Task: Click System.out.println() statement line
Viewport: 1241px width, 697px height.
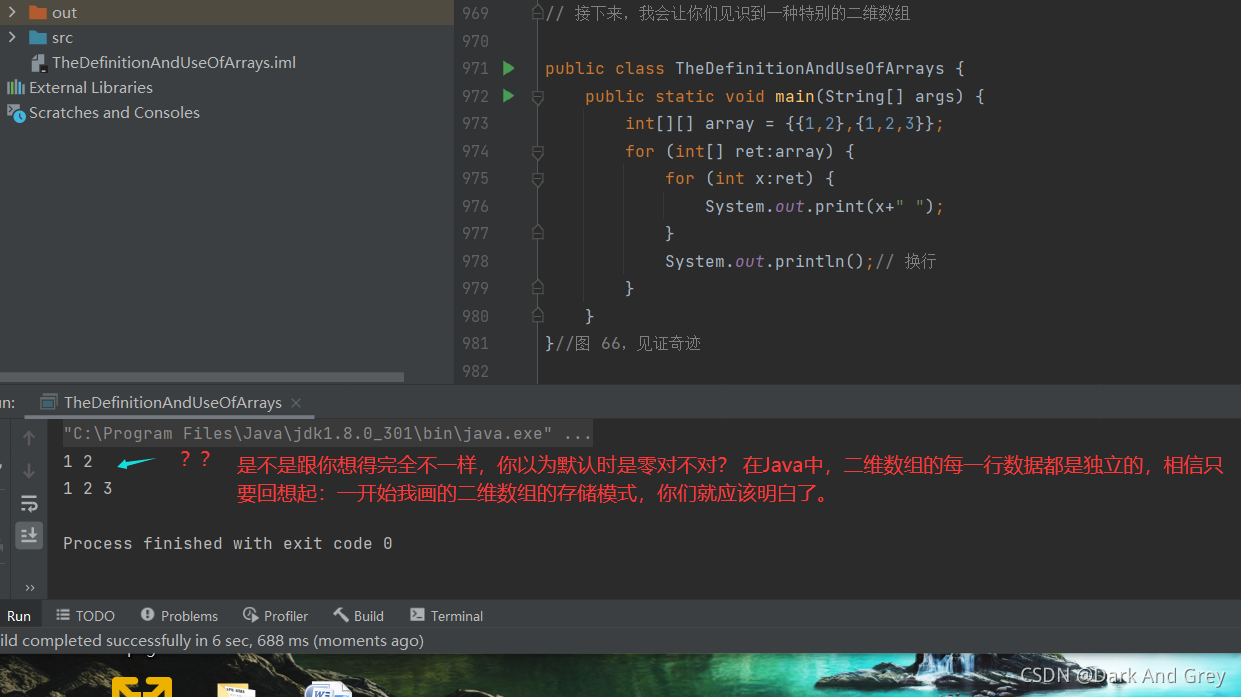Action: [770, 261]
